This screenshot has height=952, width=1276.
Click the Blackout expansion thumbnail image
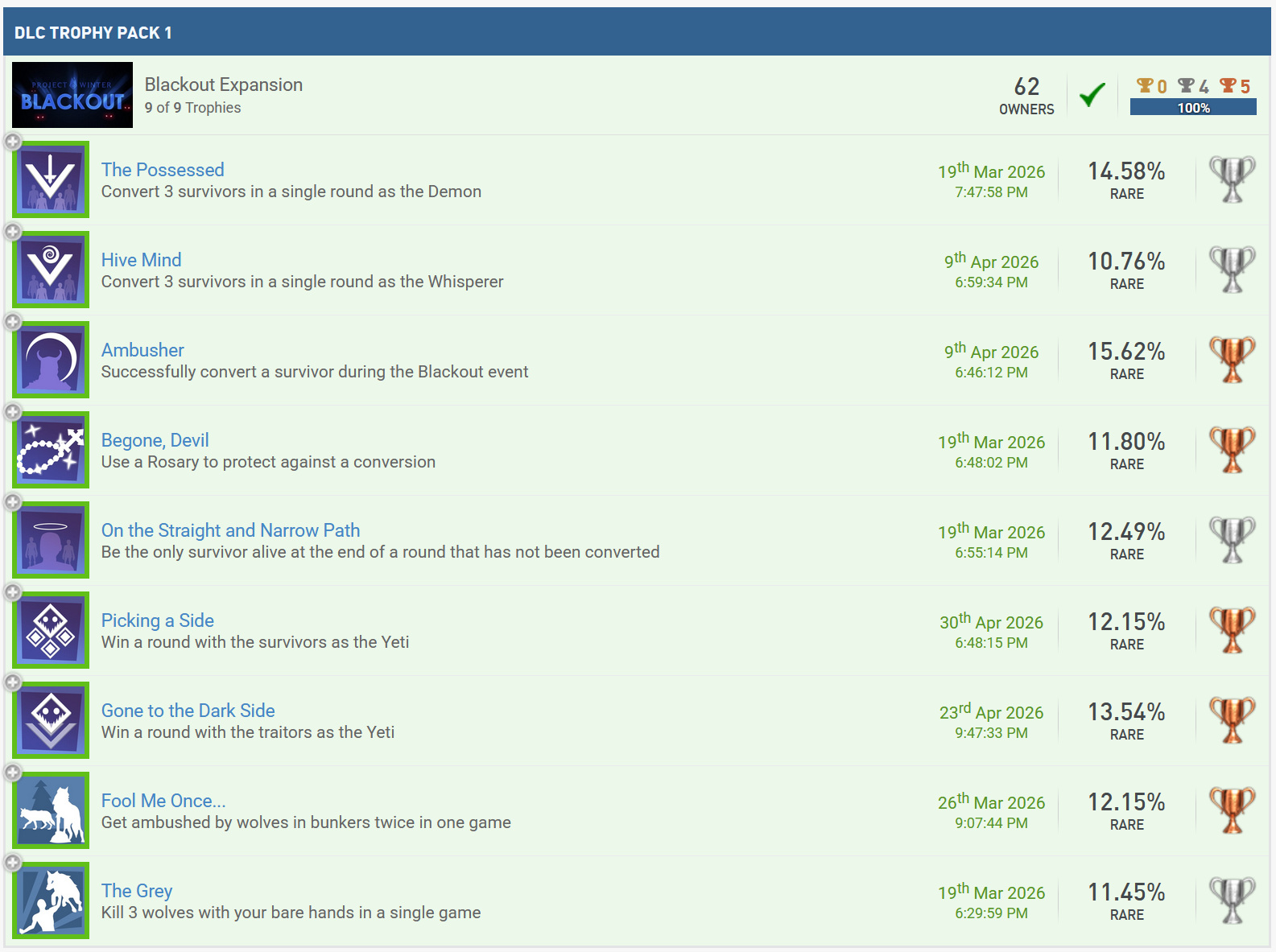(x=72, y=95)
